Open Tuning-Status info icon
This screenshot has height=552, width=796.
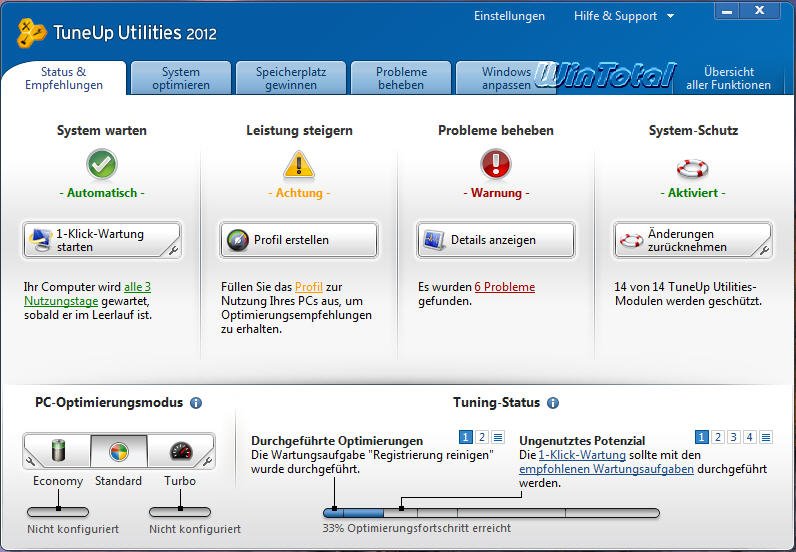tap(553, 403)
